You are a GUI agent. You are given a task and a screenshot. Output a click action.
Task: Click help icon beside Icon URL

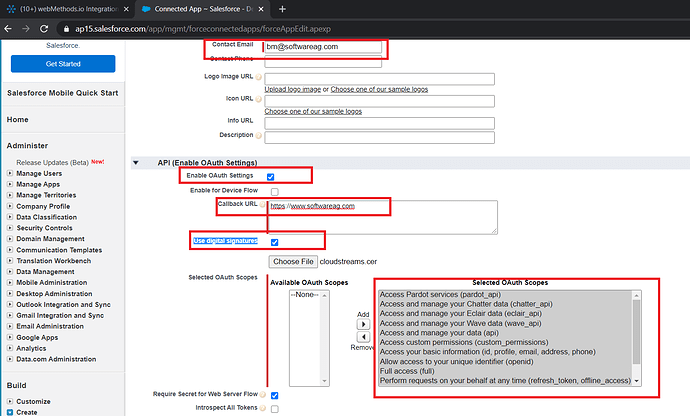point(259,99)
